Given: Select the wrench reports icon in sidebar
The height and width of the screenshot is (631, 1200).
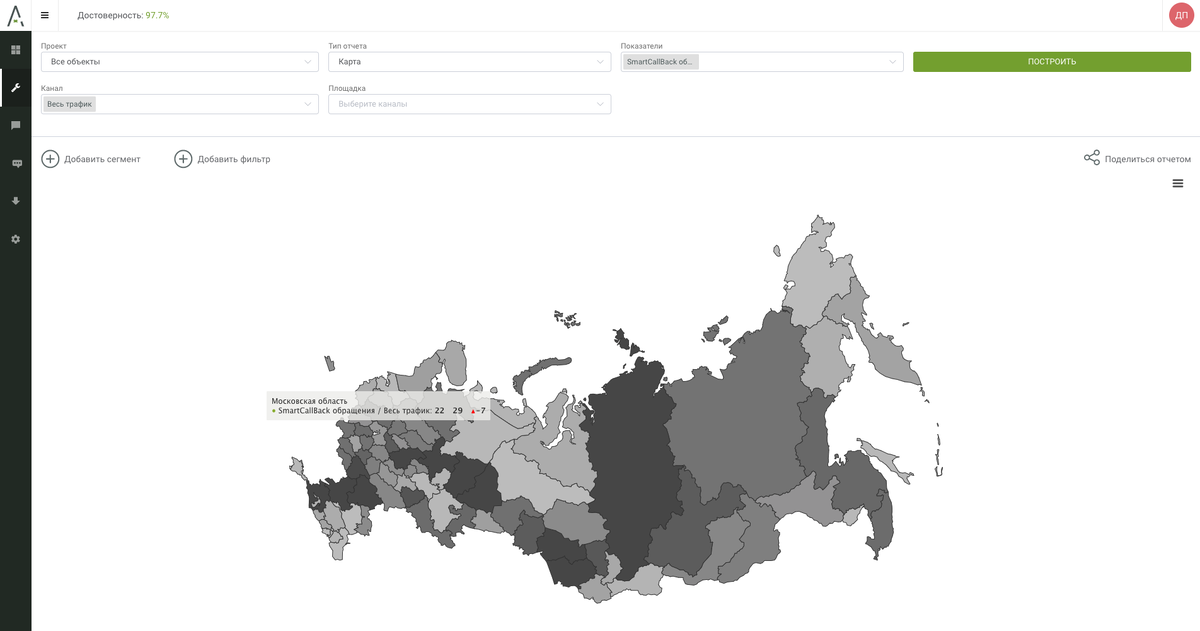Looking at the screenshot, I should (x=15, y=87).
